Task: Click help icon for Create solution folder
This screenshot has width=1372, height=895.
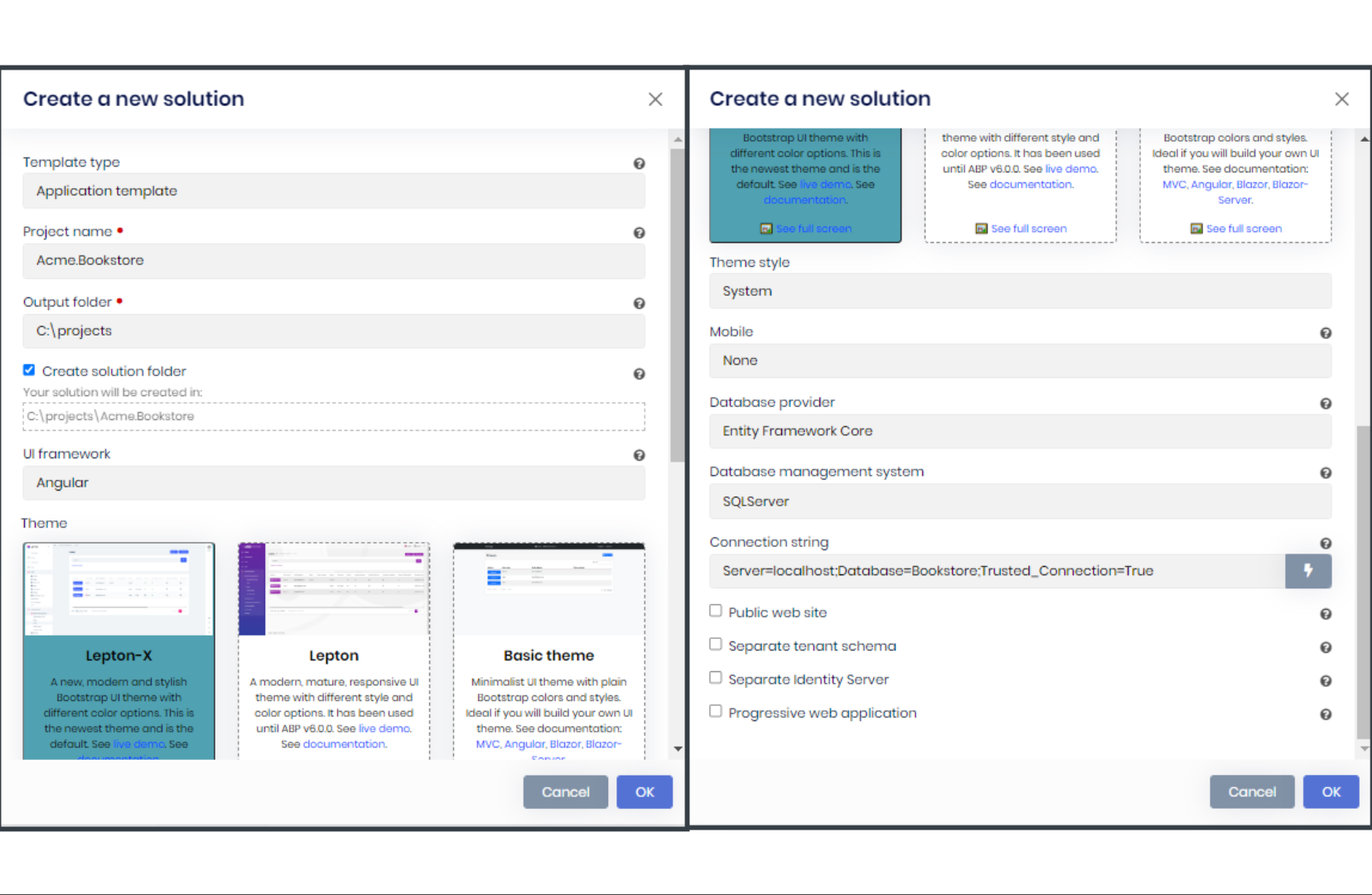Action: 639,374
